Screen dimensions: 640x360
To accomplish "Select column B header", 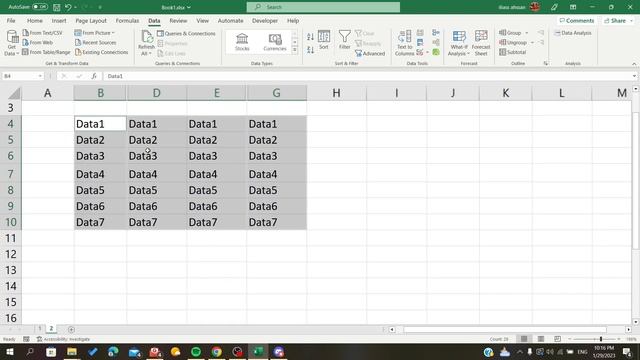I will point(100,93).
